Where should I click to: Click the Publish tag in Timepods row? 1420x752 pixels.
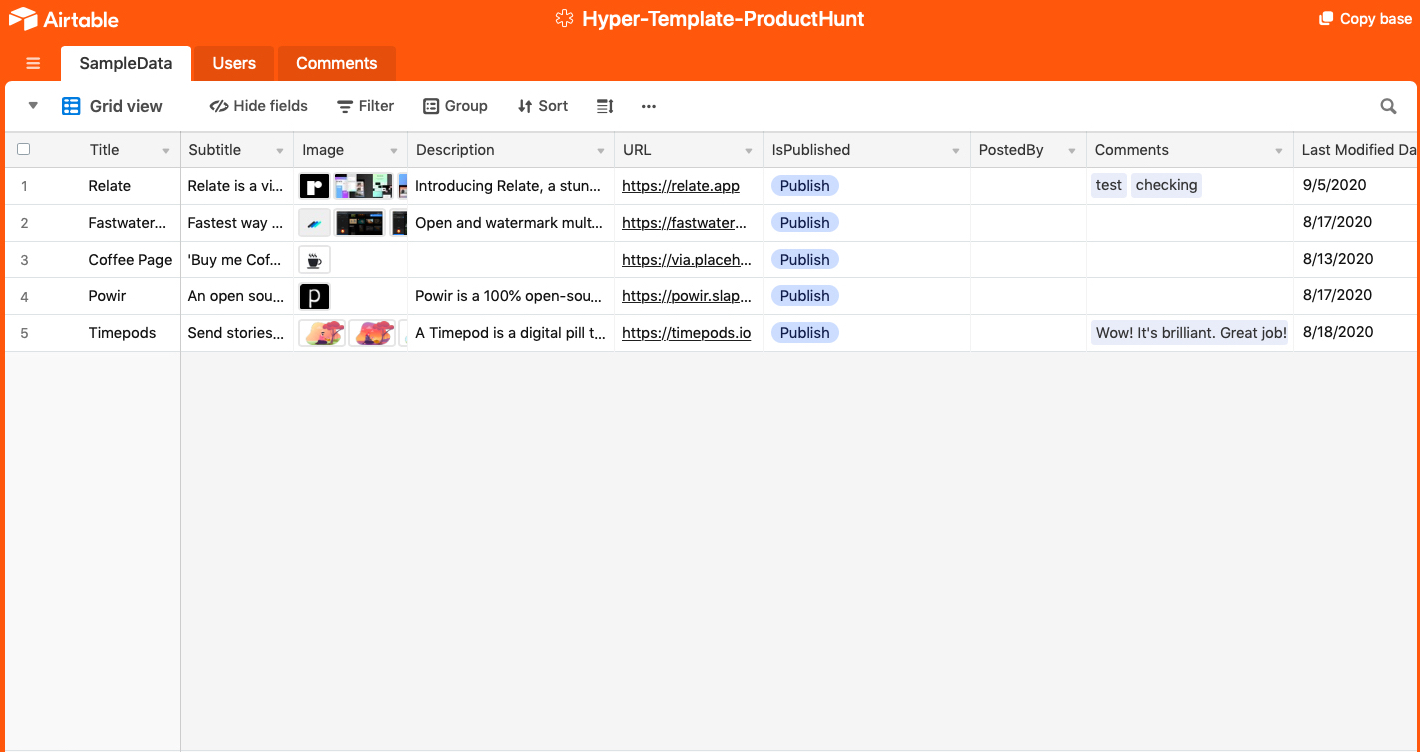[804, 333]
